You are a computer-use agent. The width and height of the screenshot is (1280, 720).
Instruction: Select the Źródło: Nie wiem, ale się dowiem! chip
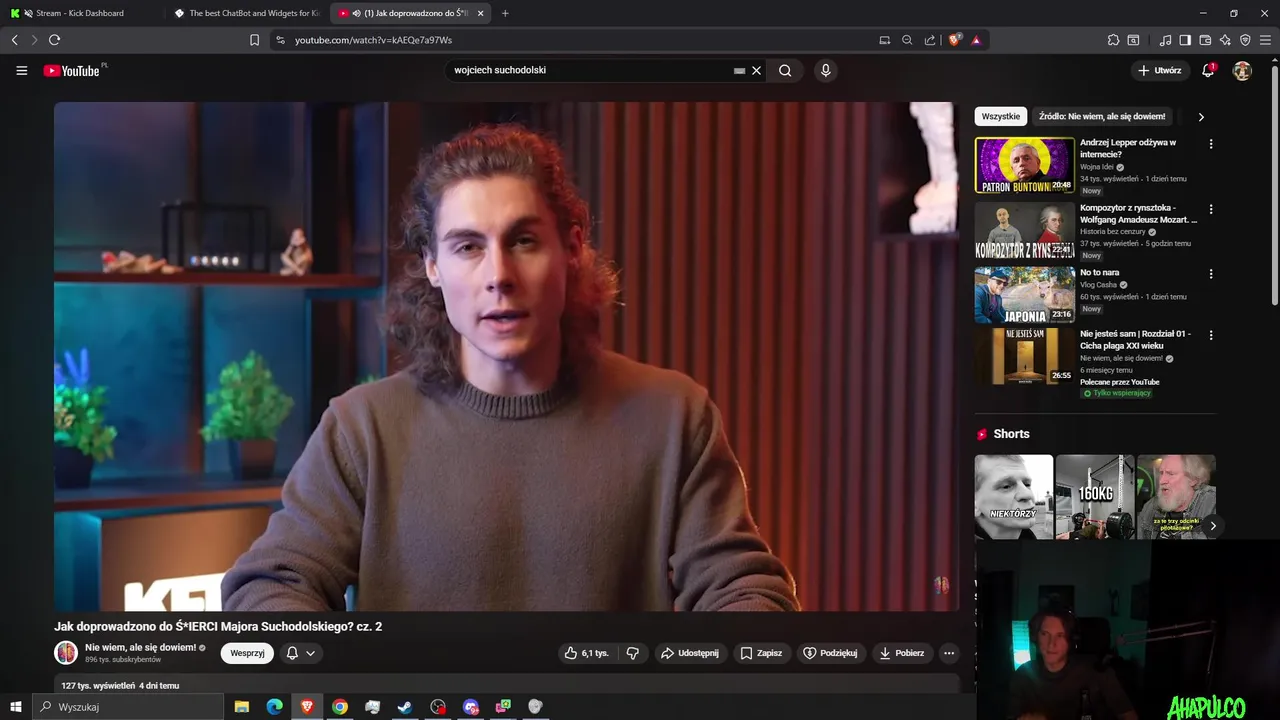click(1102, 116)
